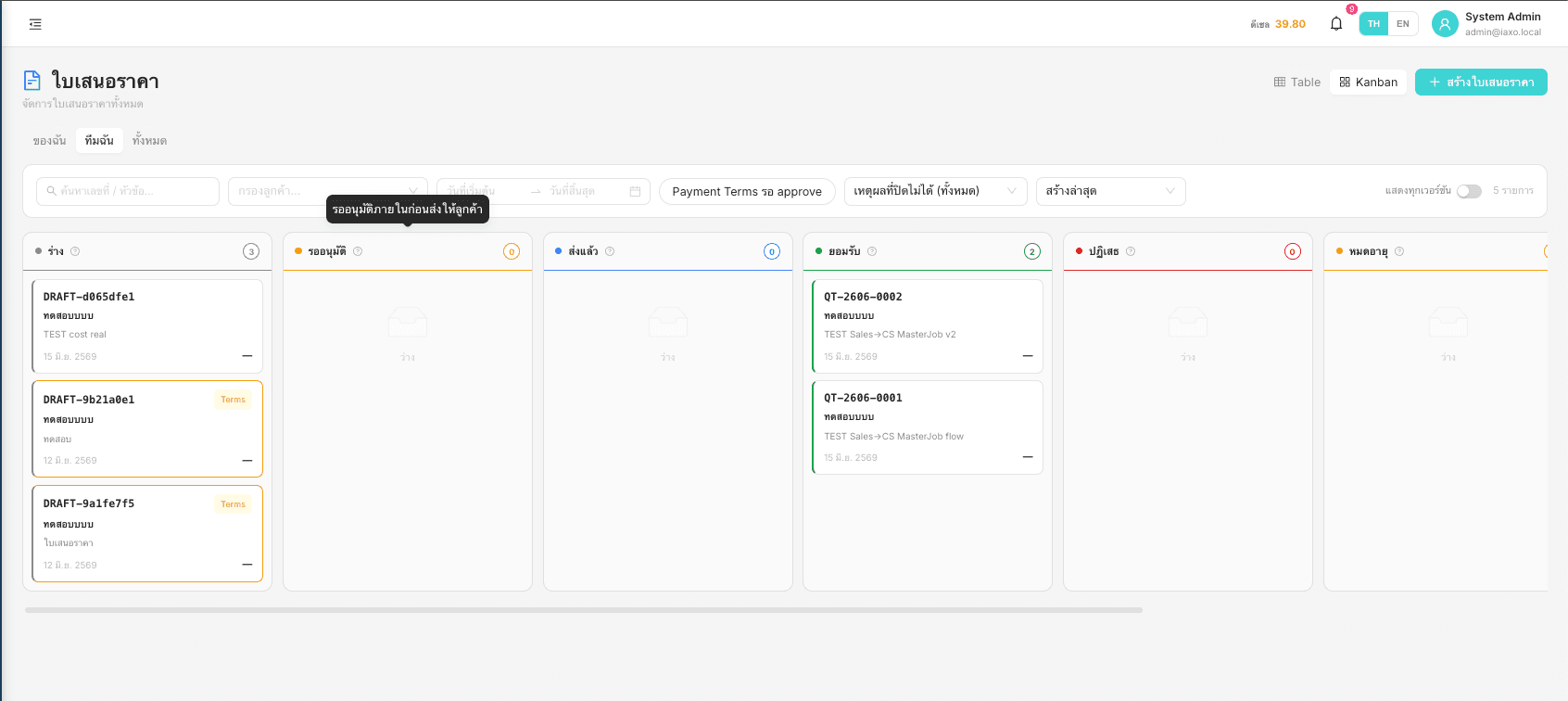Click admin@iaxo.local email text
Image resolution: width=1568 pixels, height=701 pixels.
point(1503,32)
